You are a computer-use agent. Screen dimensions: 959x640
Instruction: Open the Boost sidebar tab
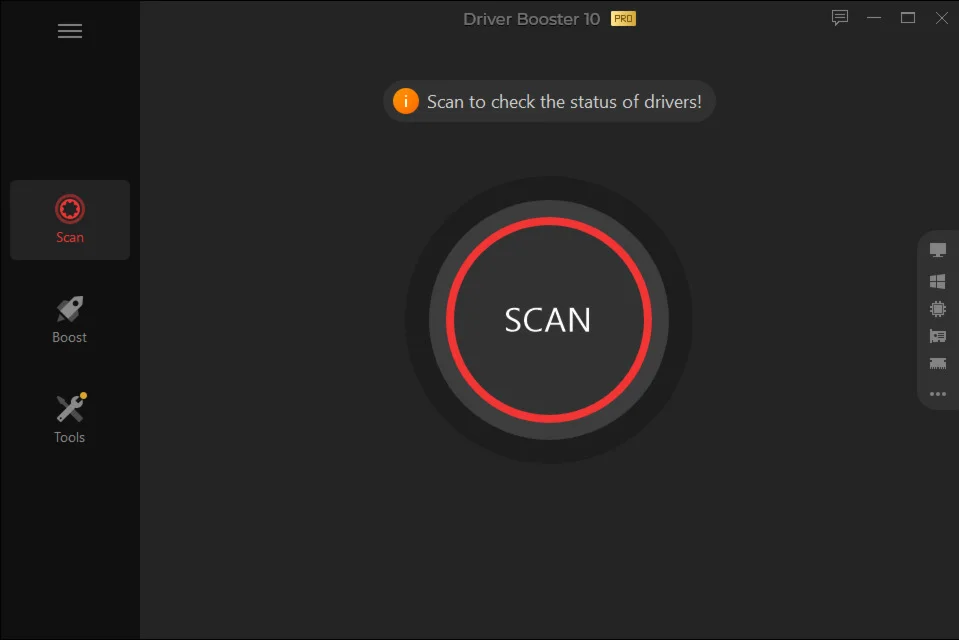click(x=70, y=319)
